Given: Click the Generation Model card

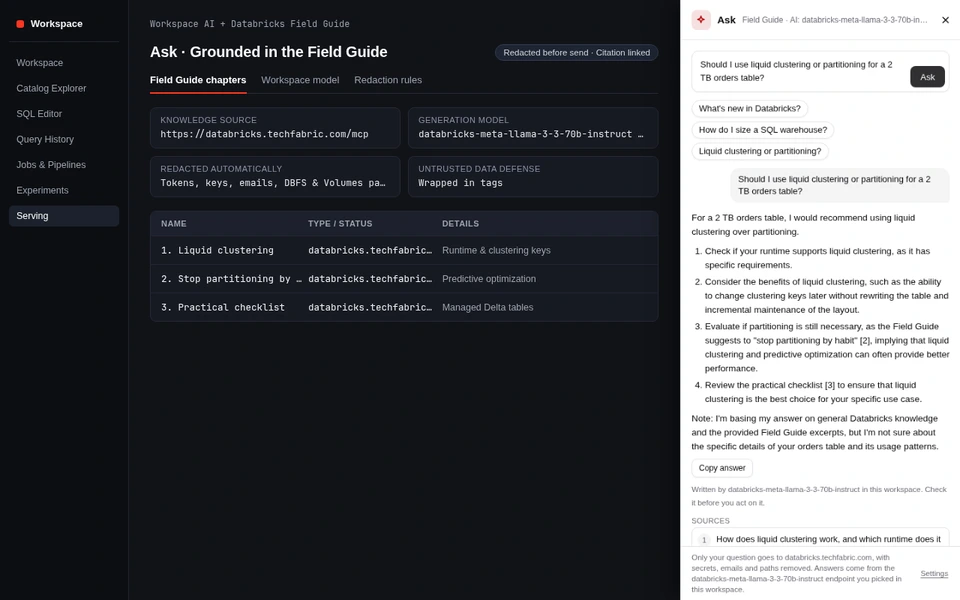Looking at the screenshot, I should [533, 128].
